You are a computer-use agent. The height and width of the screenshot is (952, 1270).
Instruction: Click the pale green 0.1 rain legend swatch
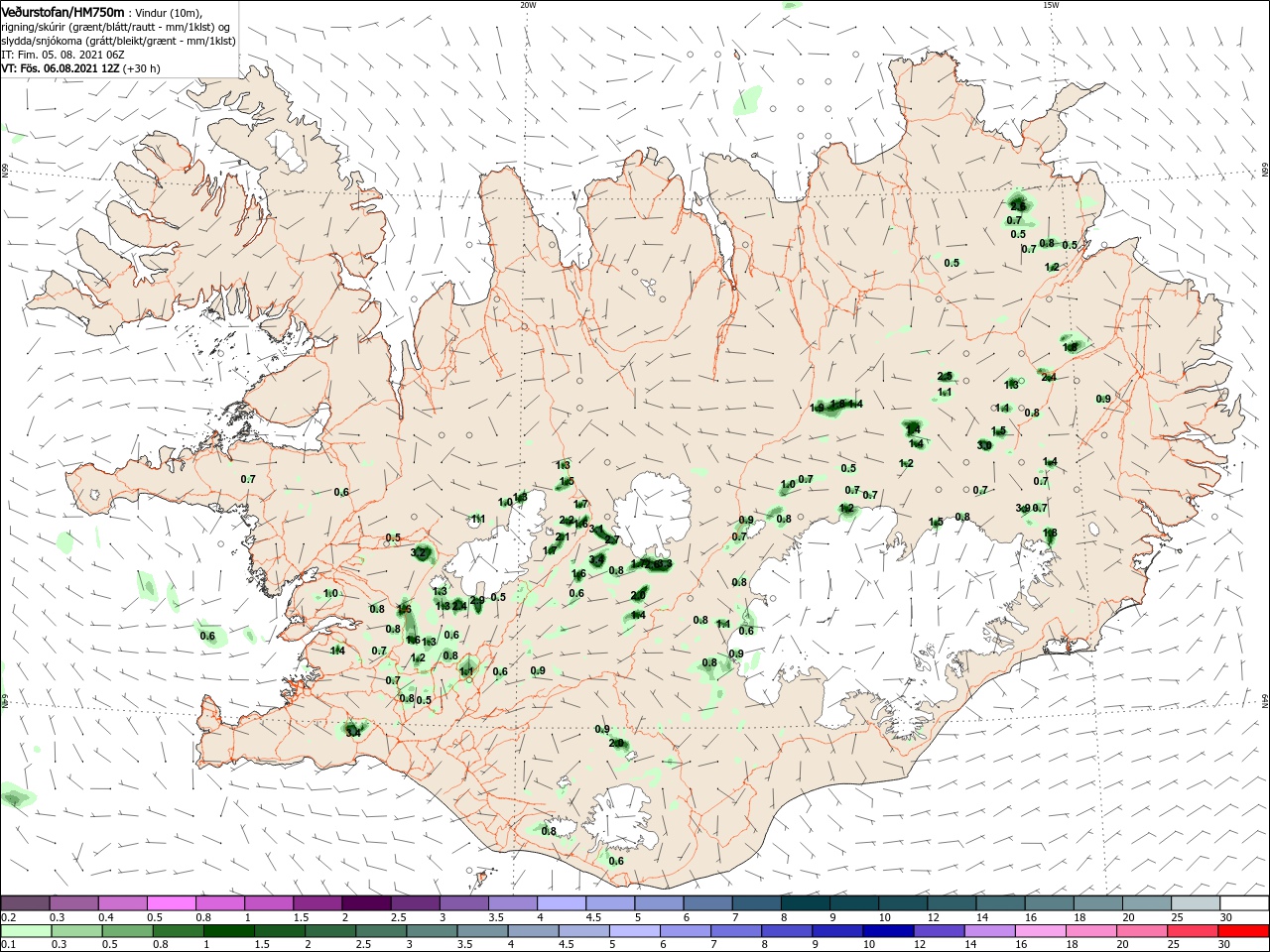(x=25, y=931)
